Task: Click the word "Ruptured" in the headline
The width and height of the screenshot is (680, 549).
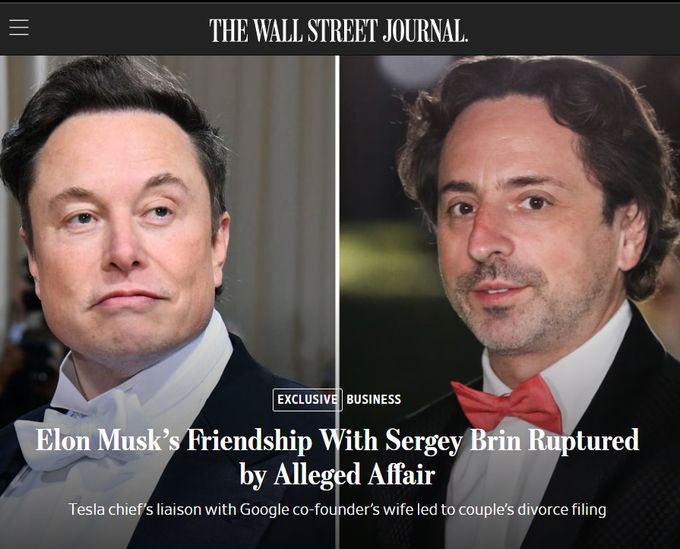Action: click(584, 440)
